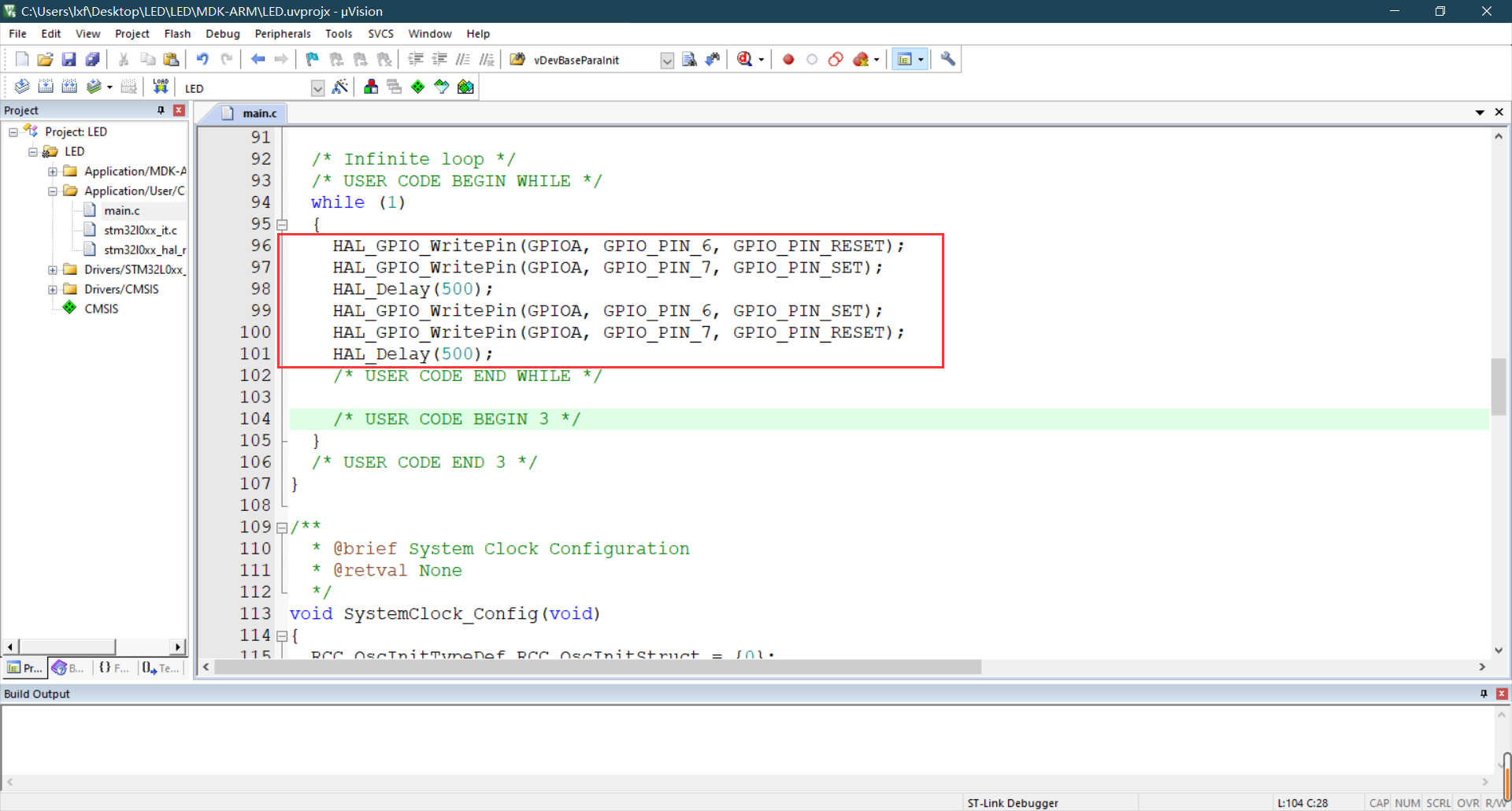Image resolution: width=1512 pixels, height=811 pixels.
Task: Close the Build Output panel
Action: [x=1502, y=694]
